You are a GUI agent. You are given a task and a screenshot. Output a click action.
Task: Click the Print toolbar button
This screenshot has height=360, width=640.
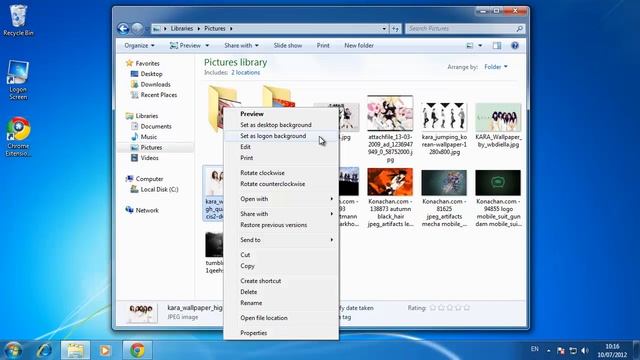pyautogui.click(x=323, y=45)
